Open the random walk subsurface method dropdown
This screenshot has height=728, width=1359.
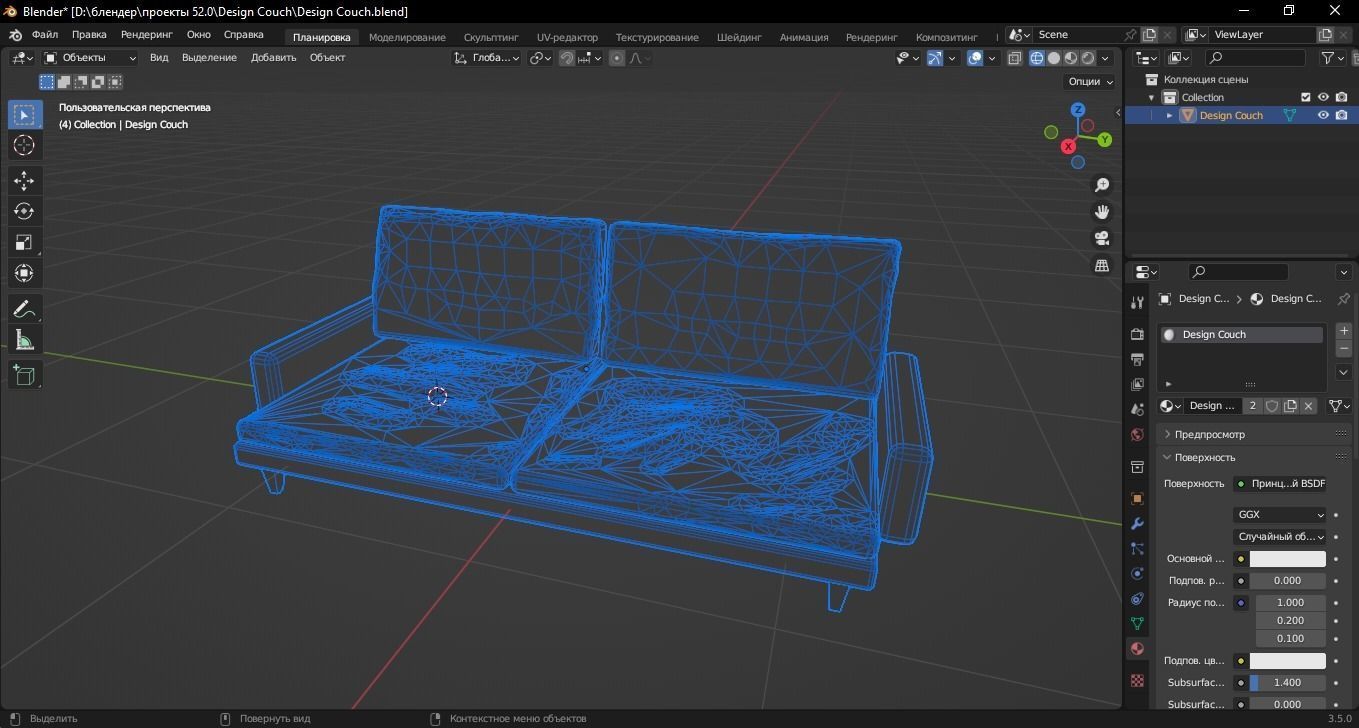tap(1279, 536)
